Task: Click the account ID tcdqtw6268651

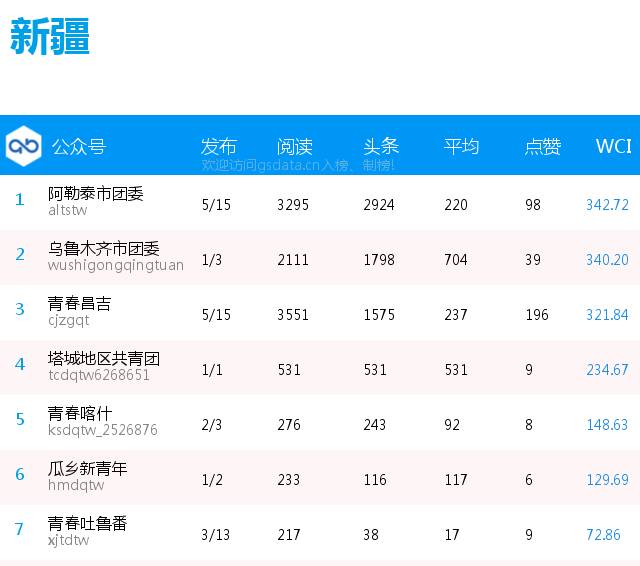Action: (x=99, y=375)
